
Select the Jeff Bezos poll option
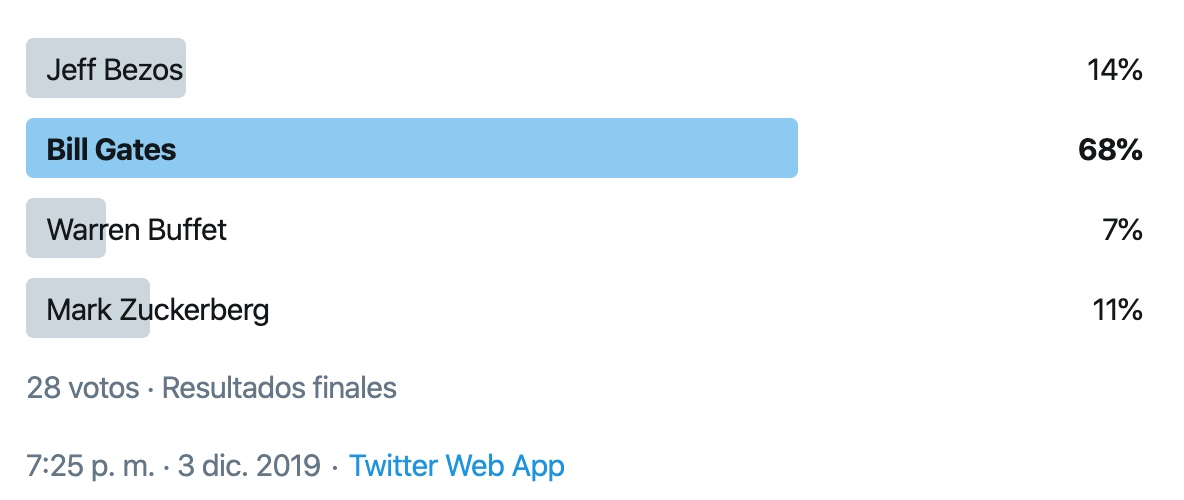click(x=584, y=69)
